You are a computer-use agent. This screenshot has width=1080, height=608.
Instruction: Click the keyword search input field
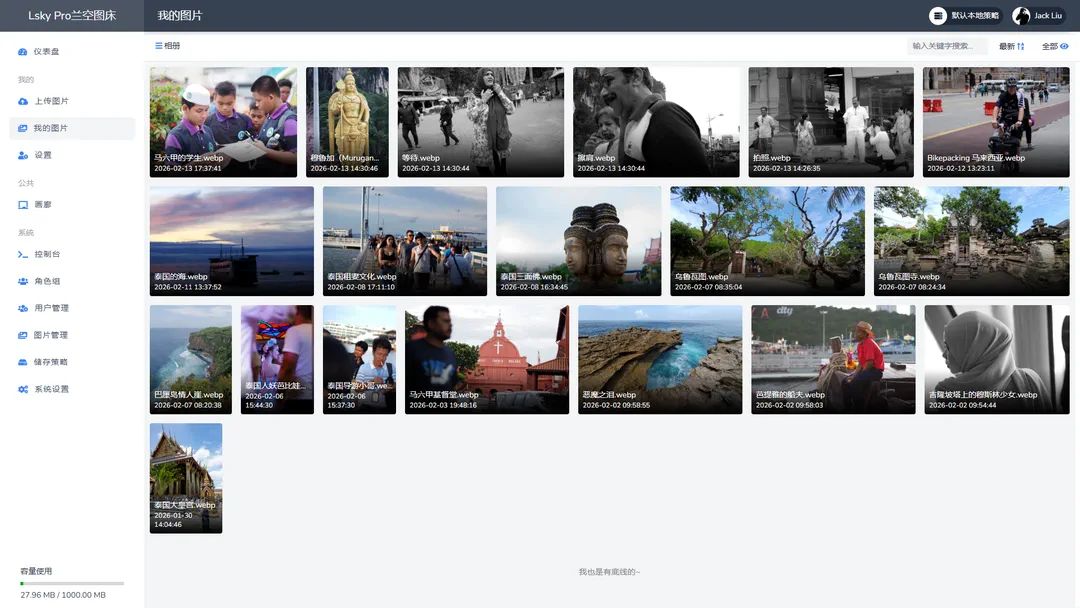tap(946, 46)
